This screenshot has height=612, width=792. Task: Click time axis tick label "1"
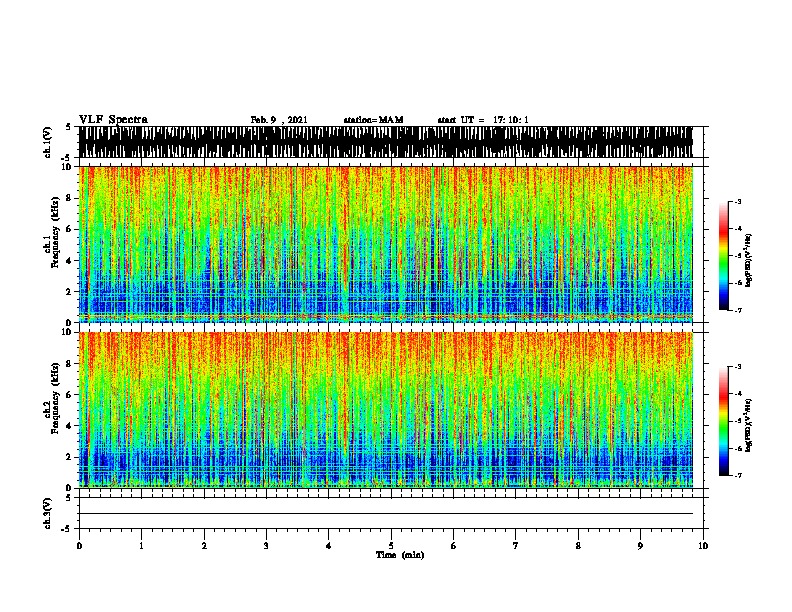pos(141,546)
